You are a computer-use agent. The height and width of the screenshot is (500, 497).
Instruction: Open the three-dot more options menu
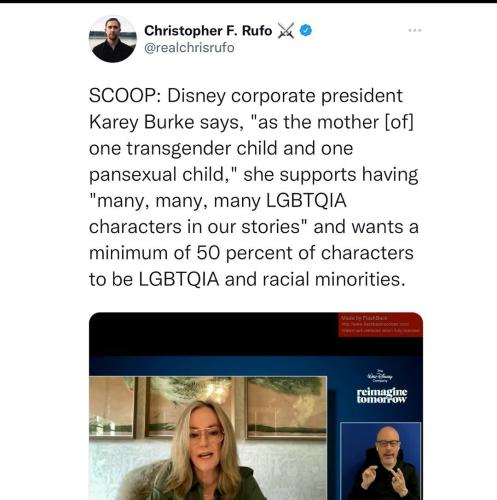point(415,30)
